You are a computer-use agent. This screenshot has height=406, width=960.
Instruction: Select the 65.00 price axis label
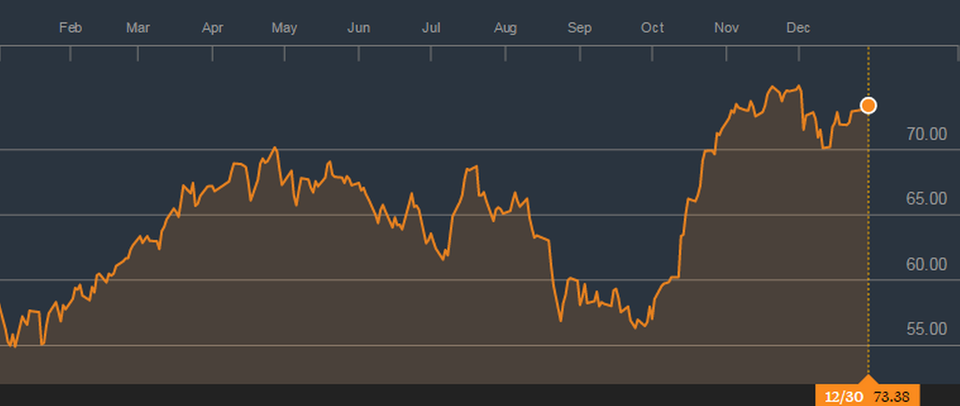924,199
